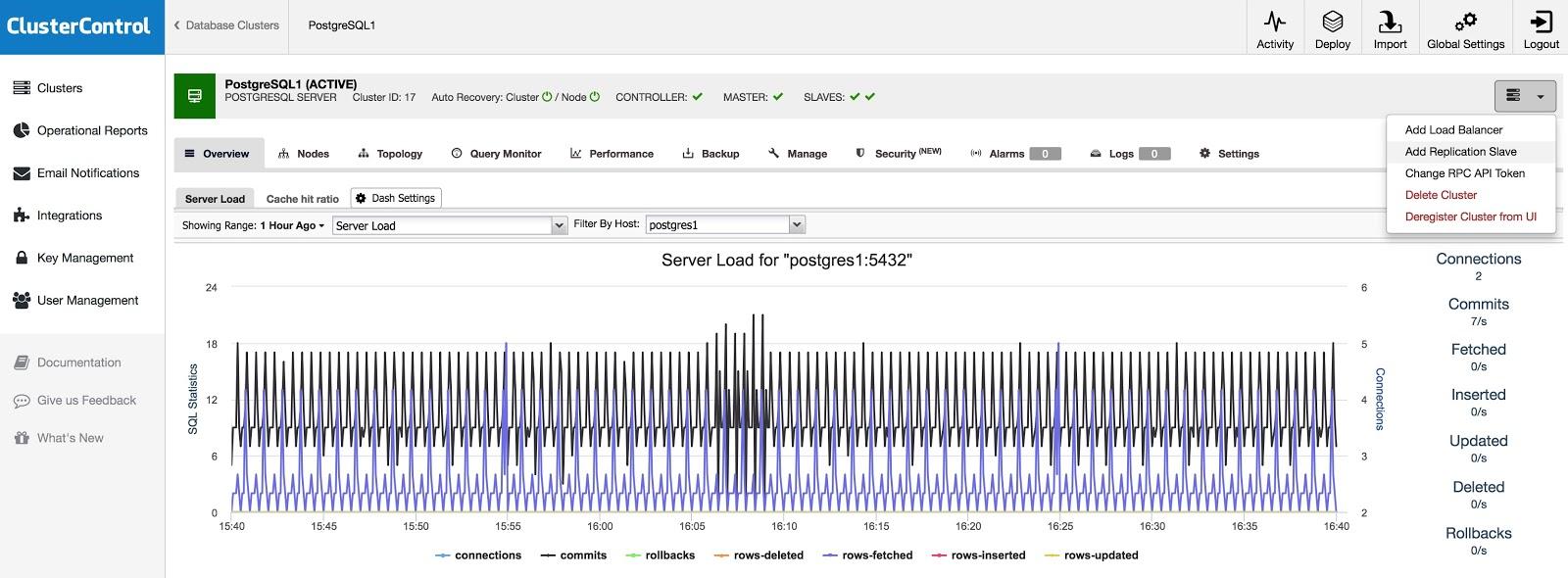Switch to the Query Monitor tab
Image resolution: width=1568 pixels, height=578 pixels.
coord(496,154)
